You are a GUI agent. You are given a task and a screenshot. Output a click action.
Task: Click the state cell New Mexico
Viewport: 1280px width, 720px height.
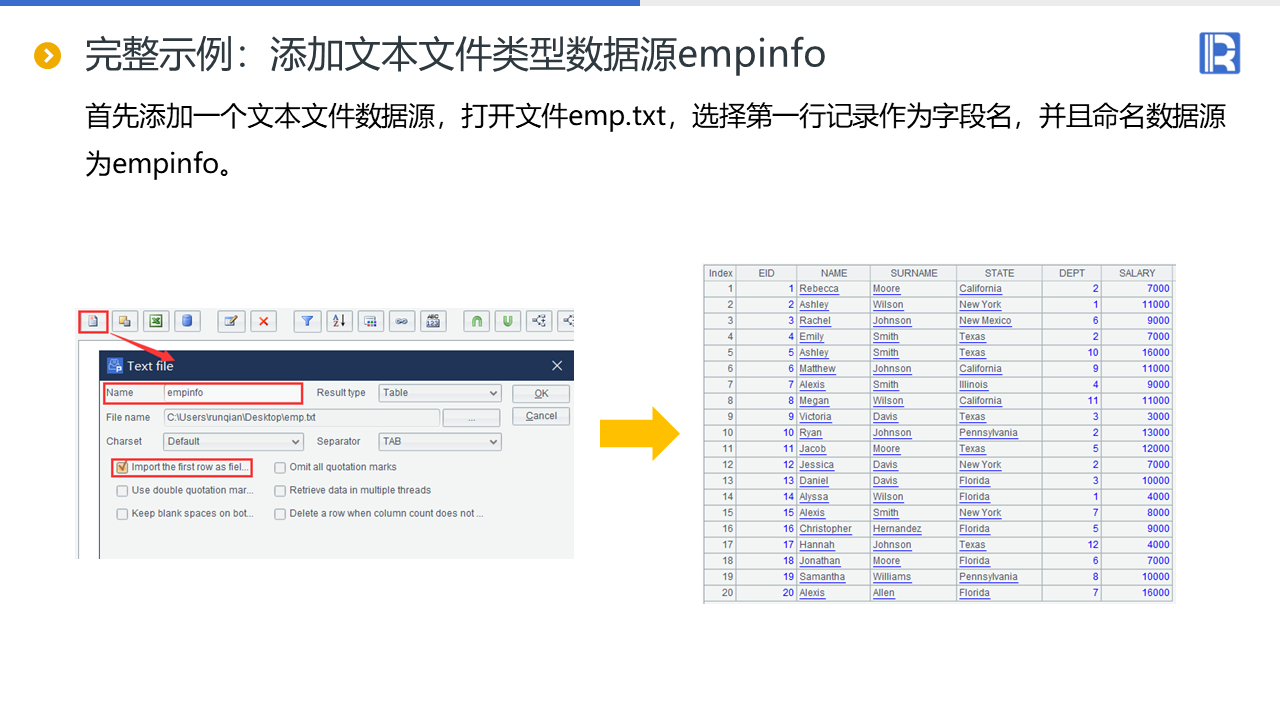coord(999,321)
